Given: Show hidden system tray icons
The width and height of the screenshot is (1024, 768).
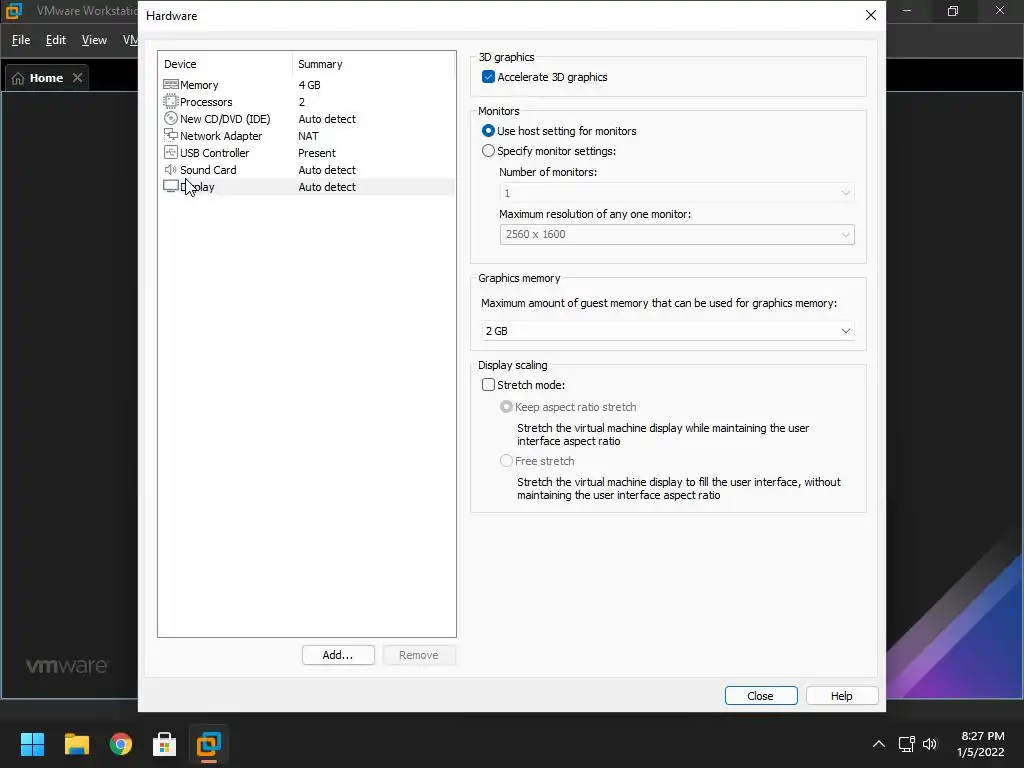Looking at the screenshot, I should (x=879, y=744).
